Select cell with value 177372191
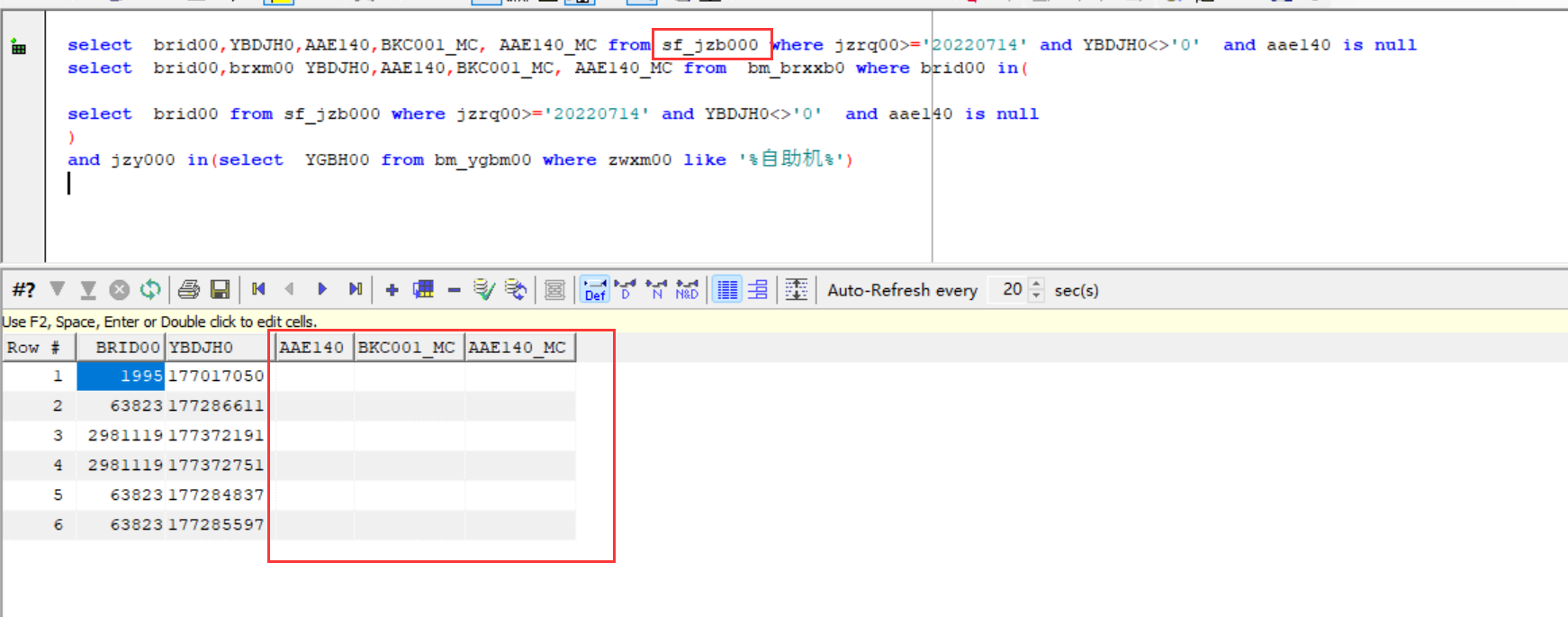 [216, 435]
